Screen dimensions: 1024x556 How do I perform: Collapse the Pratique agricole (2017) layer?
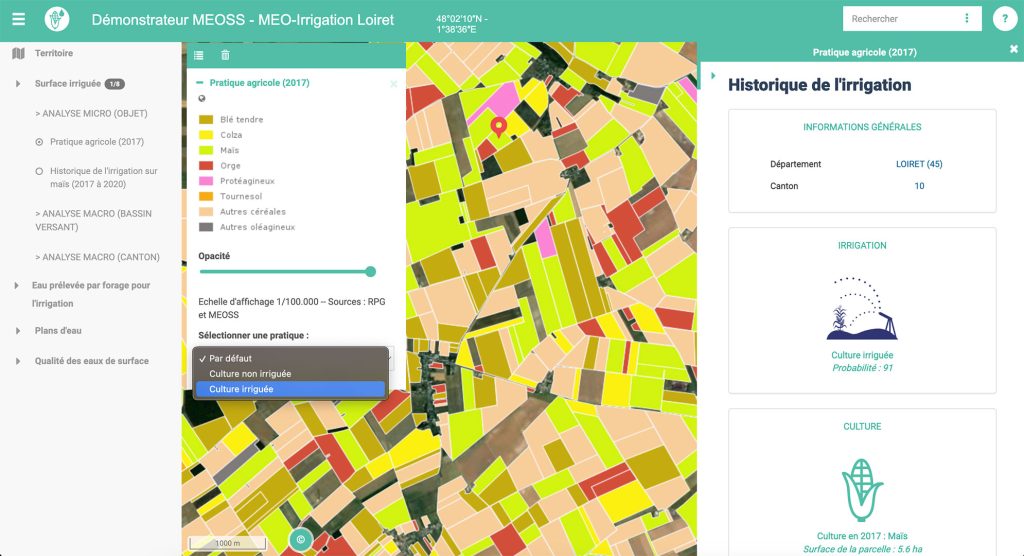click(x=200, y=83)
